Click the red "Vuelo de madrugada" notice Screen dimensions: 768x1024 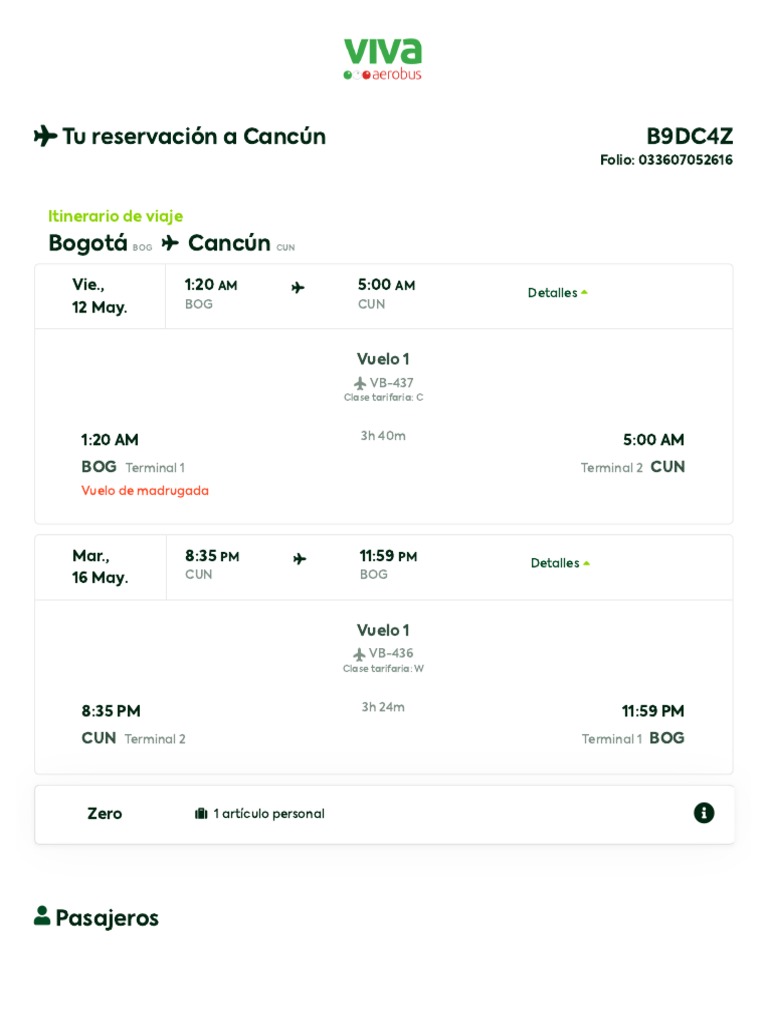click(x=145, y=491)
